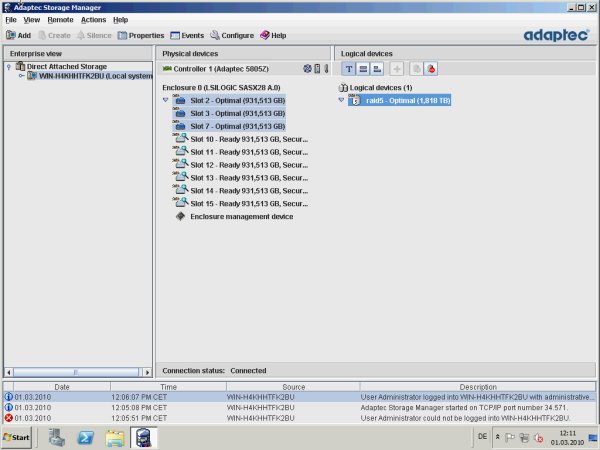
Task: Click right arrow of Enterprise view scrollbar
Action: tap(147, 372)
